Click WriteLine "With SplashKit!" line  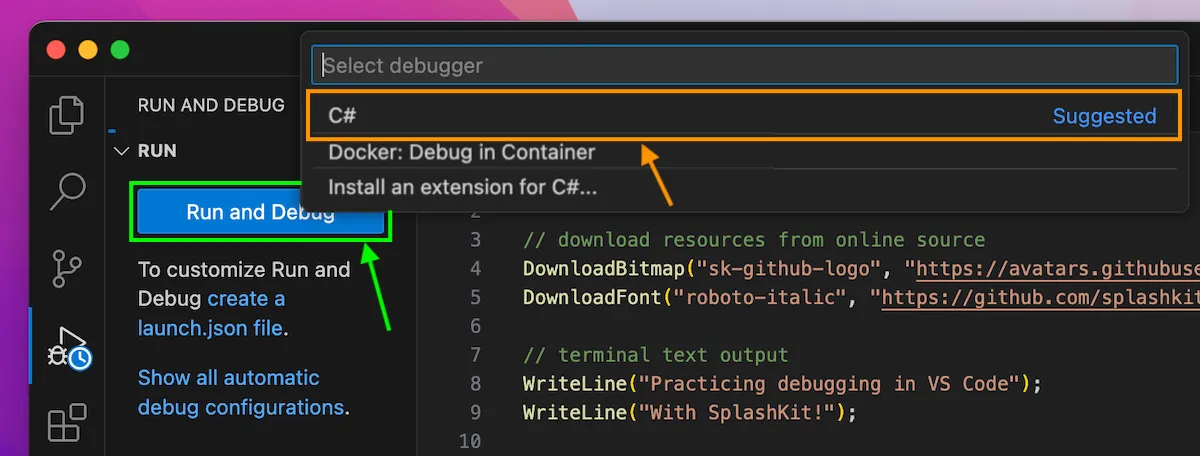pyautogui.click(x=690, y=412)
